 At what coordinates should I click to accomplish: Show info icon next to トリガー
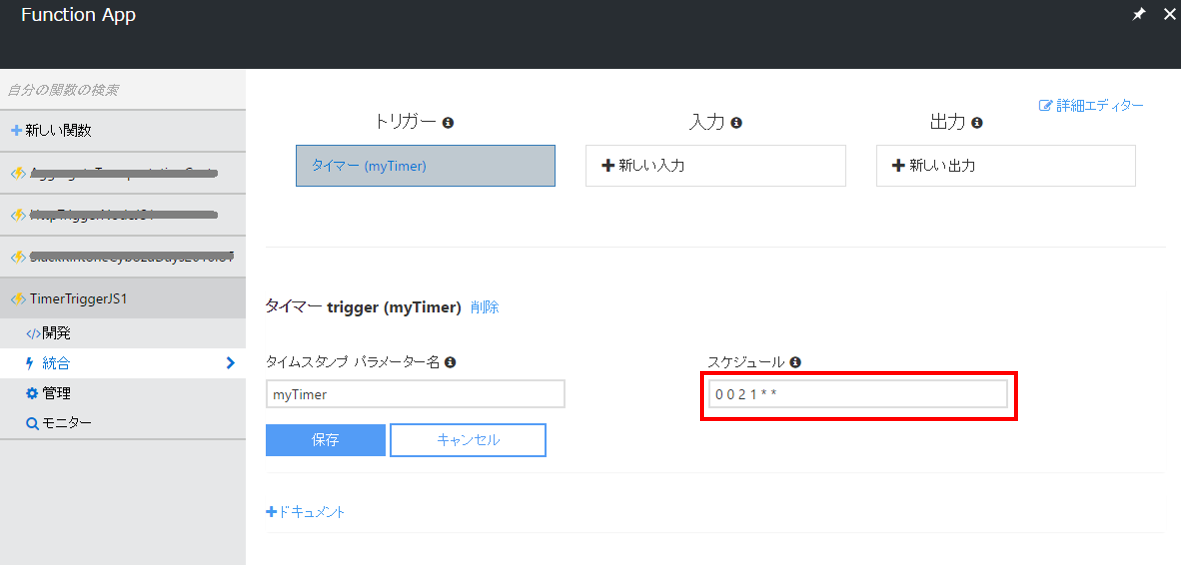coord(448,122)
